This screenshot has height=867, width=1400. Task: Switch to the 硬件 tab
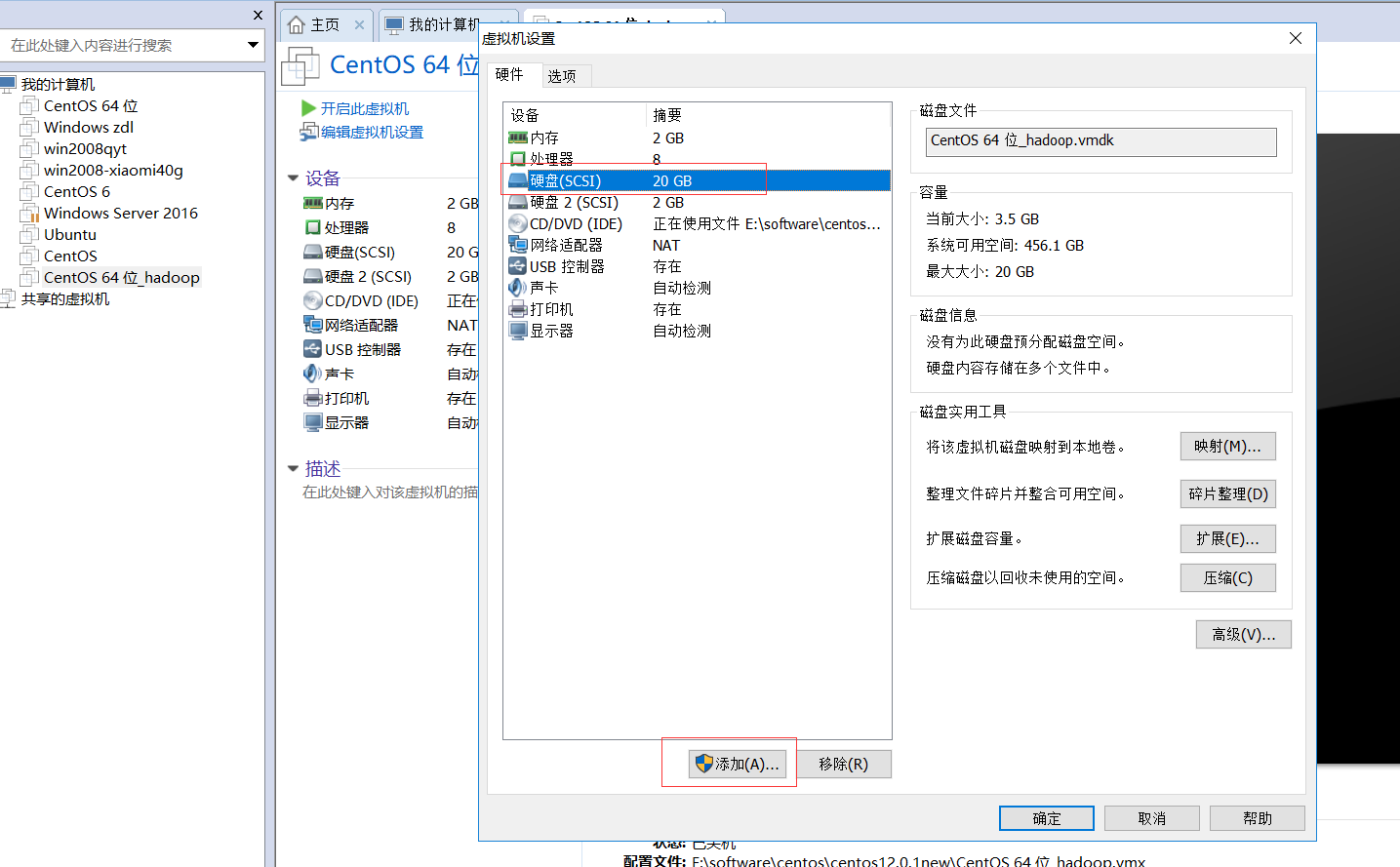point(509,74)
